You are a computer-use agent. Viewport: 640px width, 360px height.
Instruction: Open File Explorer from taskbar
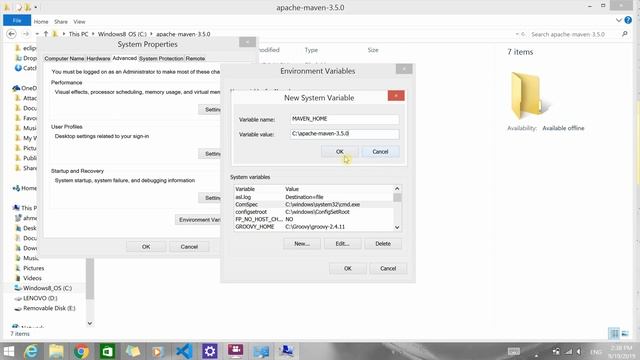[56, 351]
